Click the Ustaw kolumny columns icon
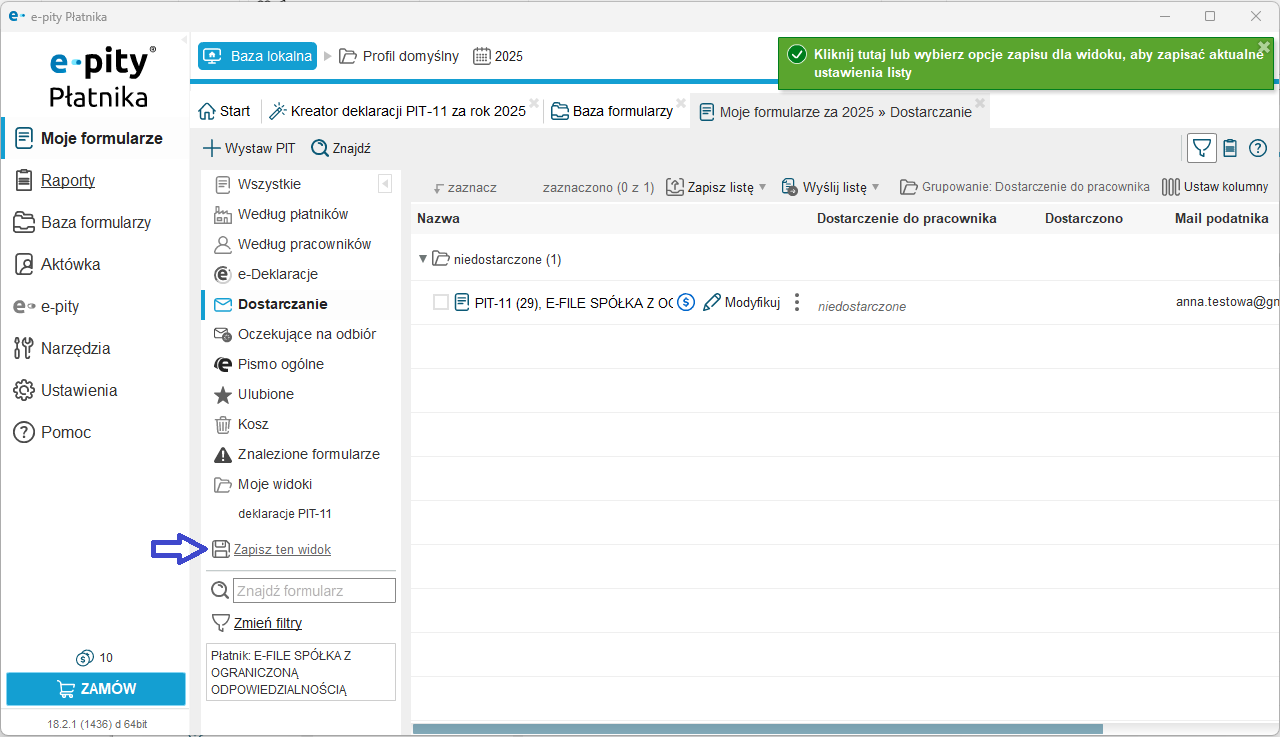Viewport: 1280px width, 737px height. click(x=1170, y=187)
